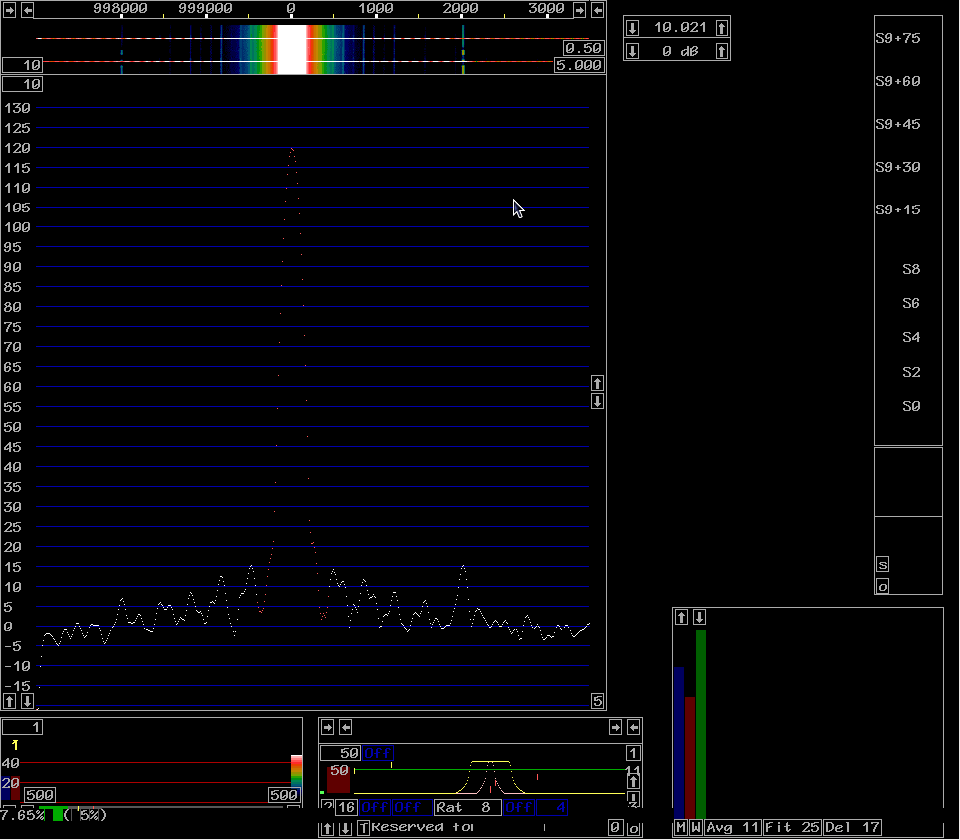Viewport: 960px width, 840px height.
Task: Click the down arrow at top of the meter graph
Action: pos(700,617)
